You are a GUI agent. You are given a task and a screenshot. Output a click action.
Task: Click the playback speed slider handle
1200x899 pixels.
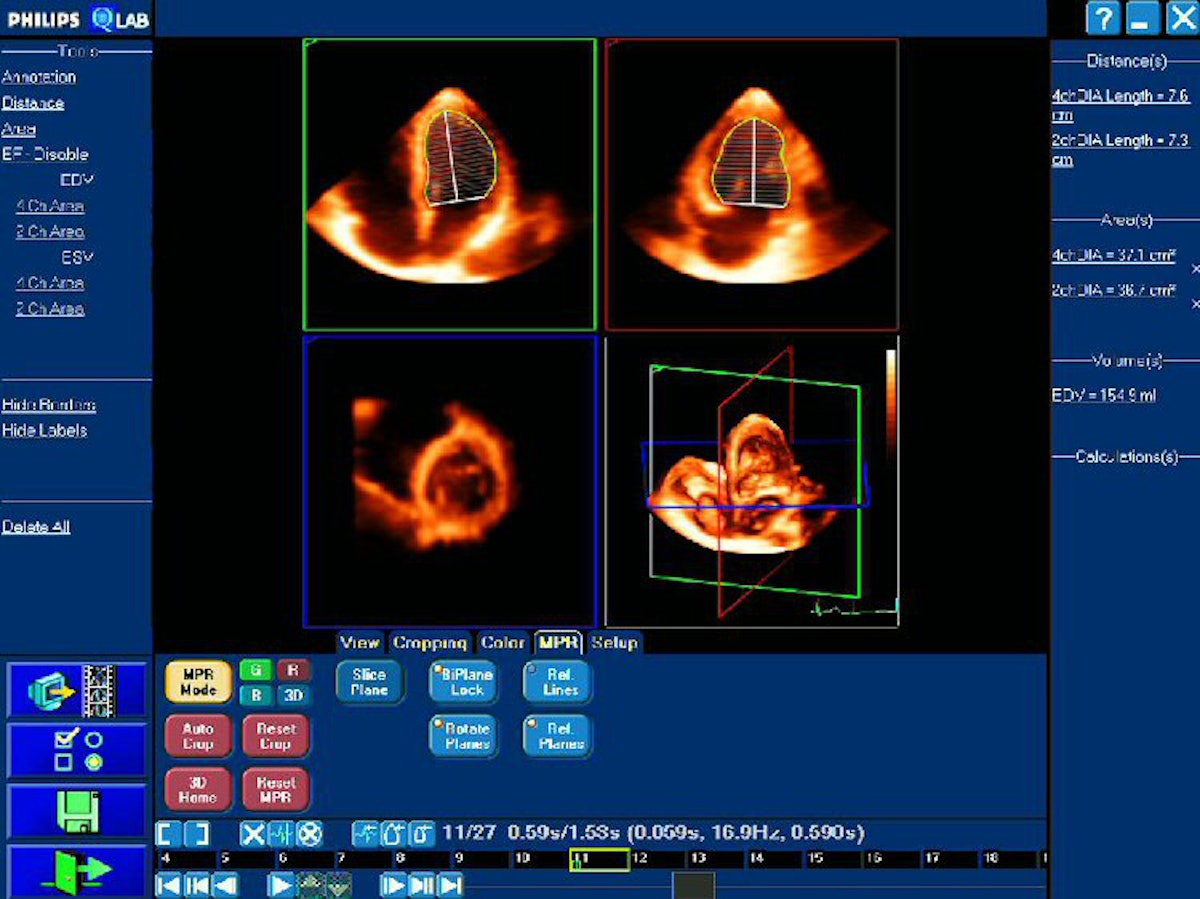[x=693, y=885]
